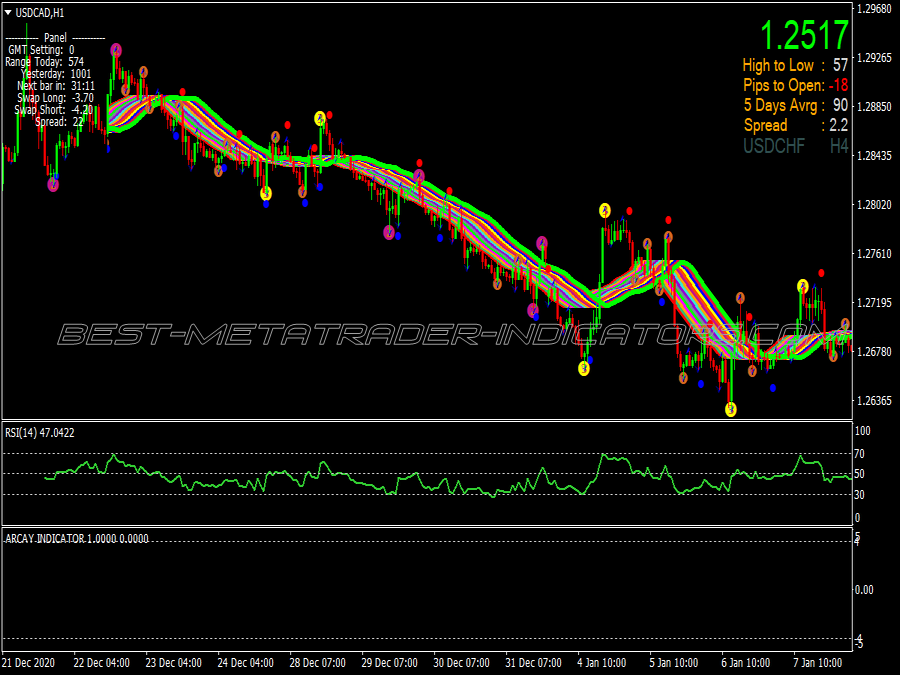Image resolution: width=900 pixels, height=675 pixels.
Task: Select the Range Today: 574 value
Action: pyautogui.click(x=44, y=62)
